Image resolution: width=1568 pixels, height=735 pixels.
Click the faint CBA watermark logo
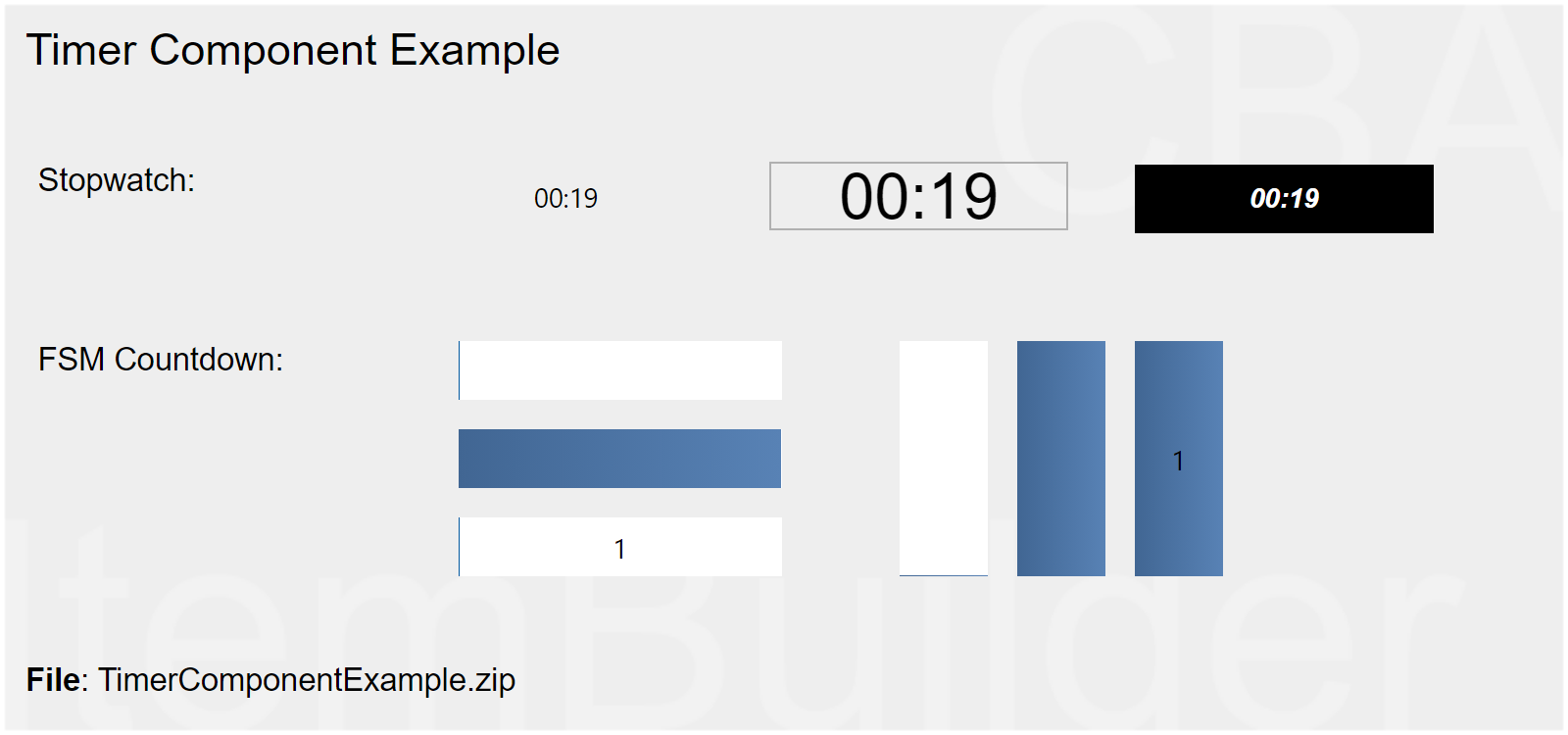coord(1274,108)
